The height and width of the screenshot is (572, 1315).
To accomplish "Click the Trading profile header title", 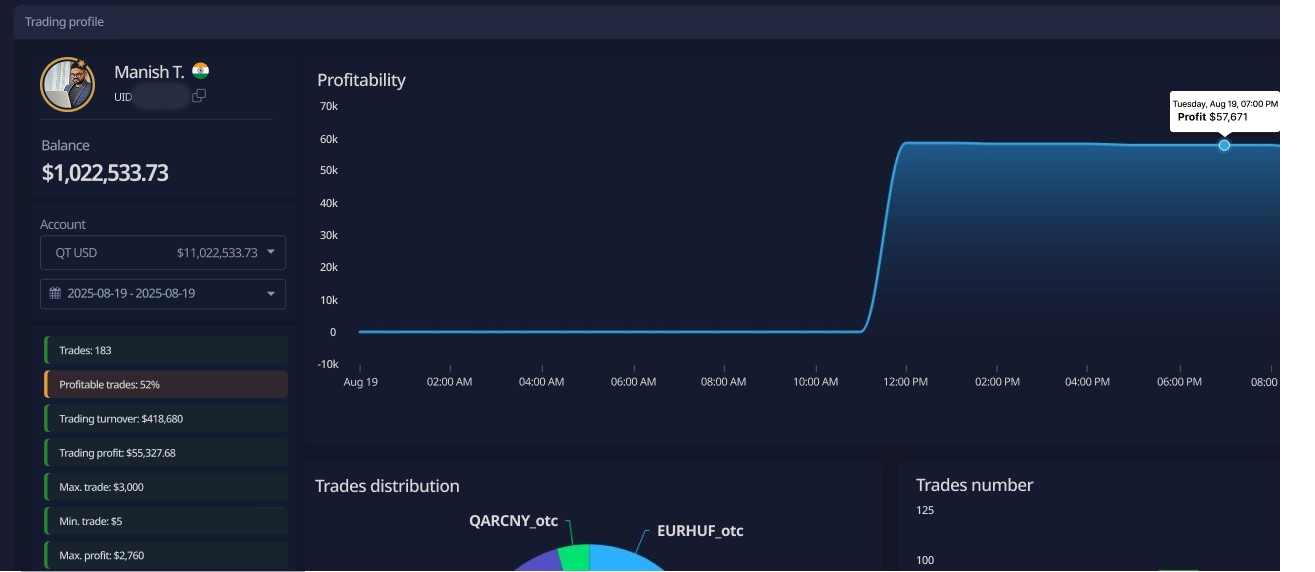I will [x=64, y=22].
